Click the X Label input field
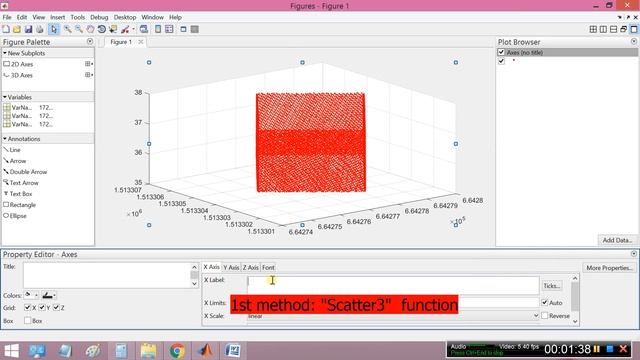640x360 pixels. (393, 285)
